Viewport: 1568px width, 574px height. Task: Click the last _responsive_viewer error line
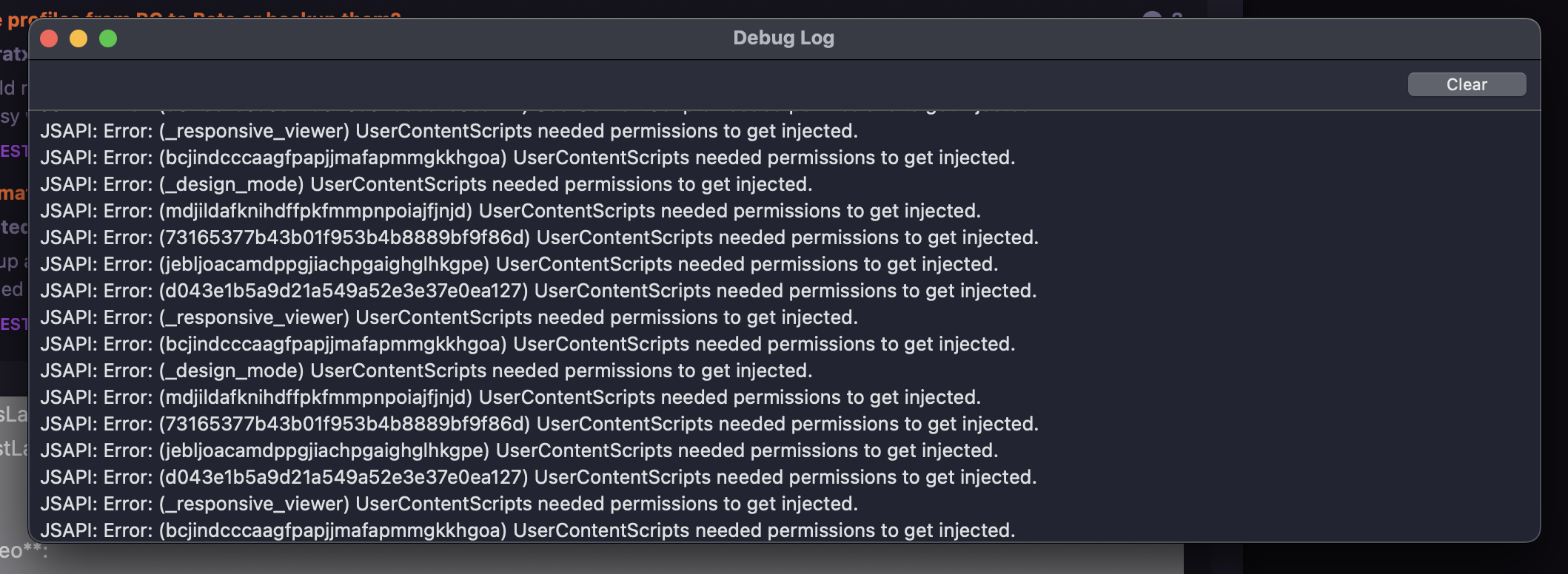pos(449,504)
